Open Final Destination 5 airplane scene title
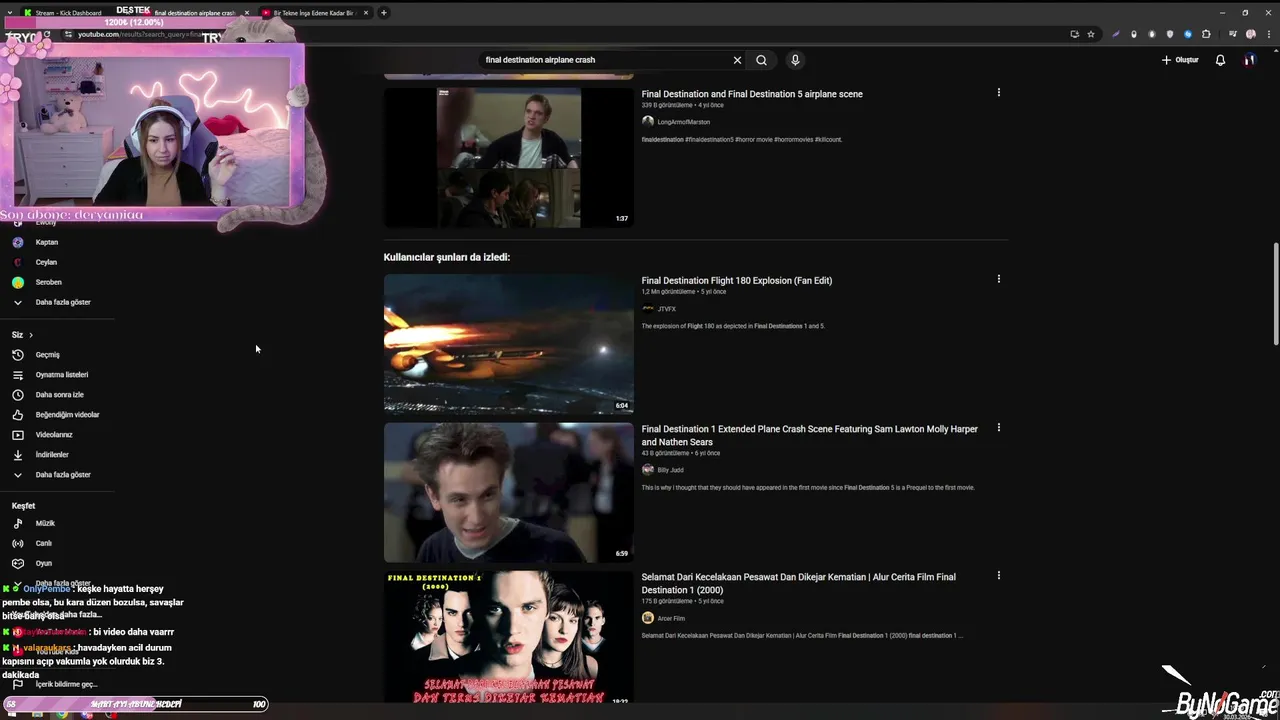 click(x=752, y=94)
